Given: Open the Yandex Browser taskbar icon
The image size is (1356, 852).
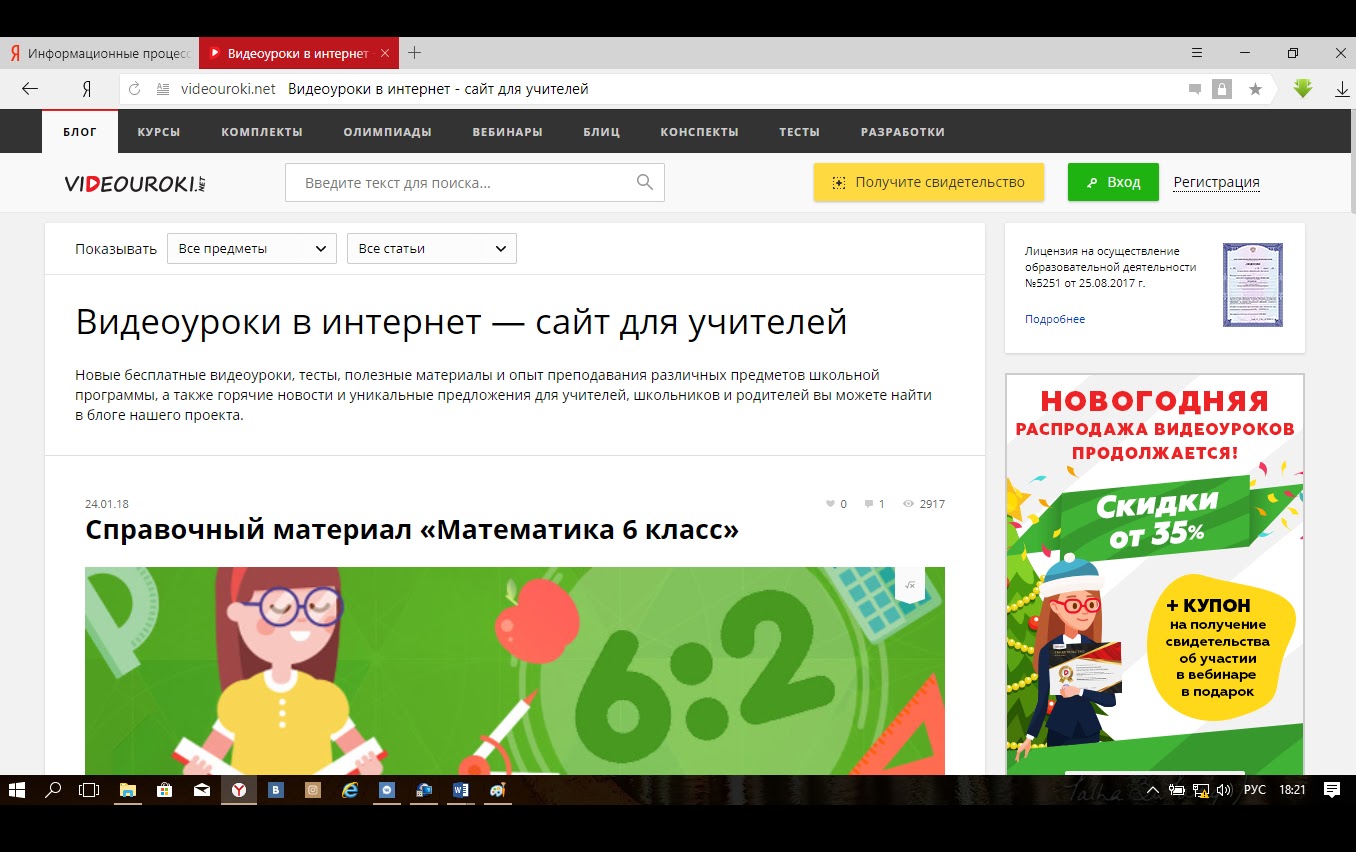Looking at the screenshot, I should pos(239,790).
